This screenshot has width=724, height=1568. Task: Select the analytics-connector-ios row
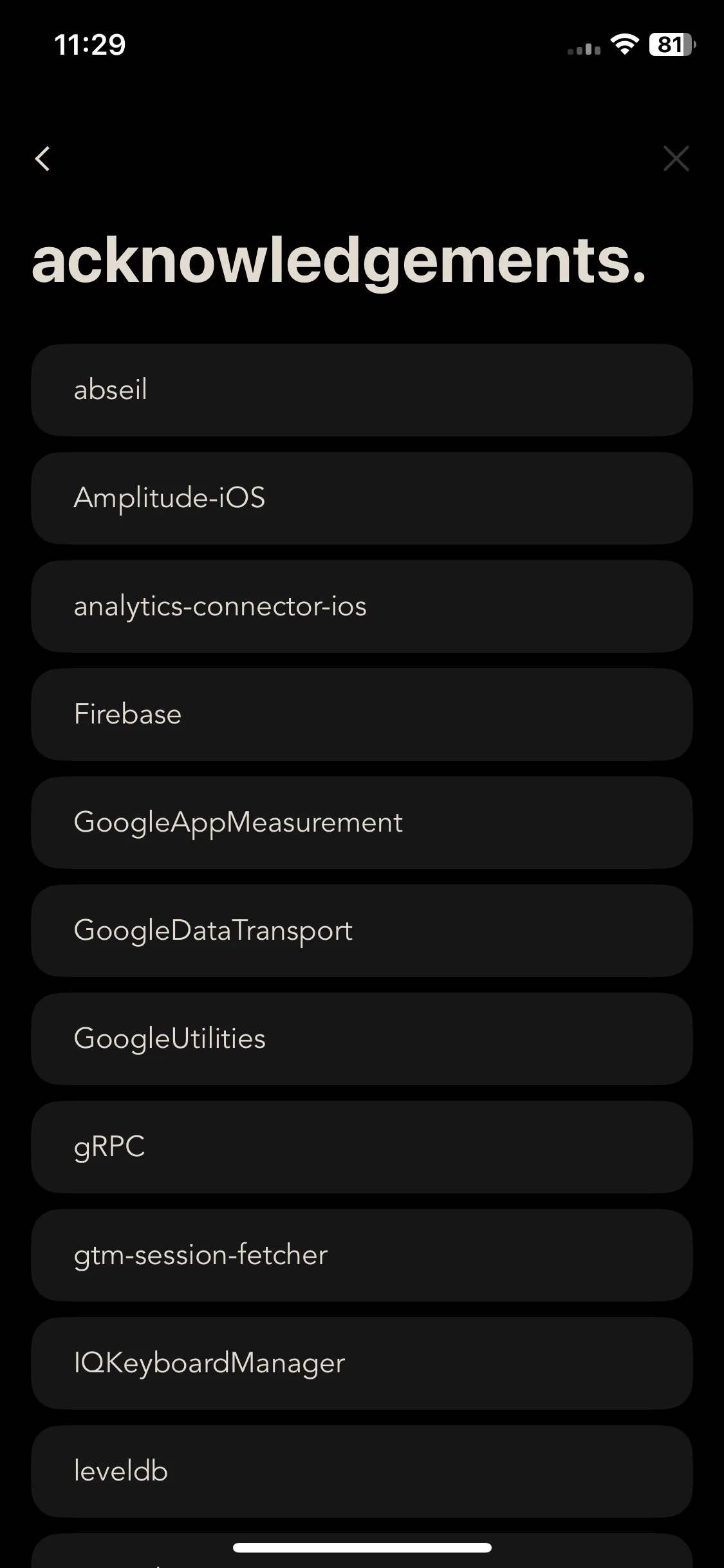coord(362,606)
